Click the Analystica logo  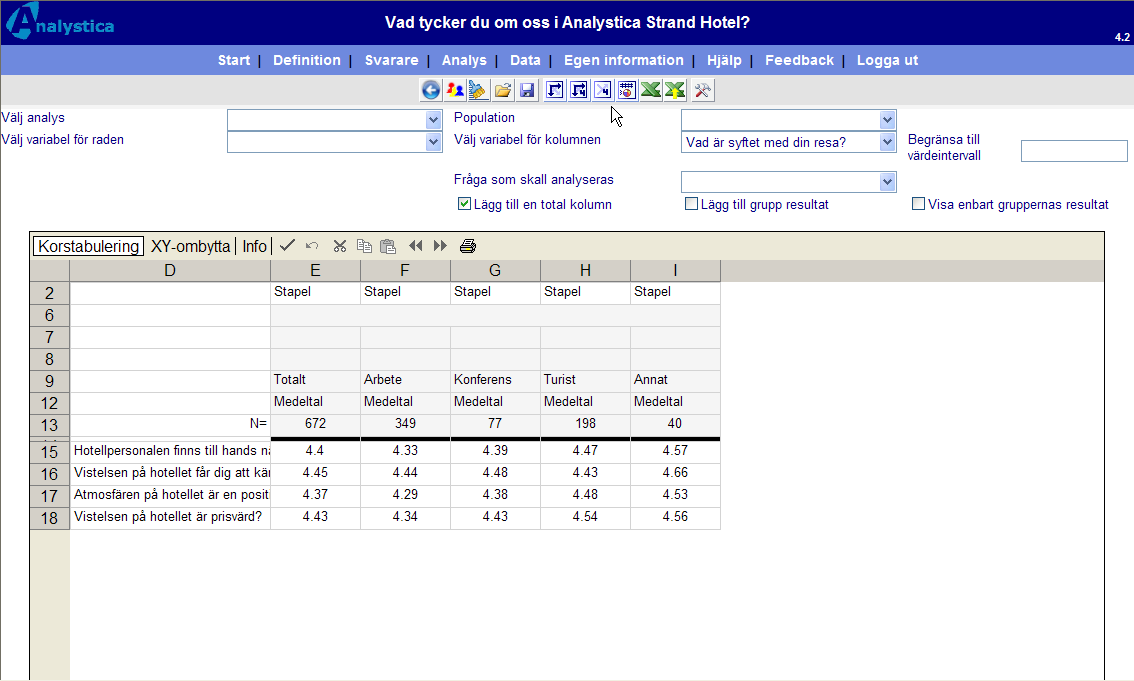point(59,22)
